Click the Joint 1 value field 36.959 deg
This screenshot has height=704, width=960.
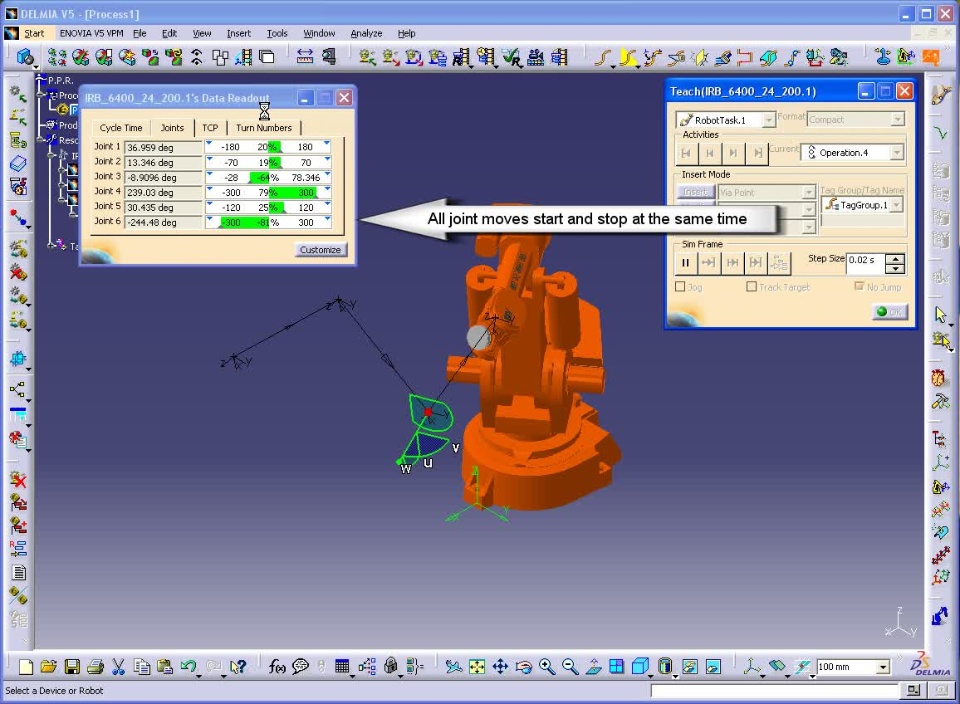(163, 148)
